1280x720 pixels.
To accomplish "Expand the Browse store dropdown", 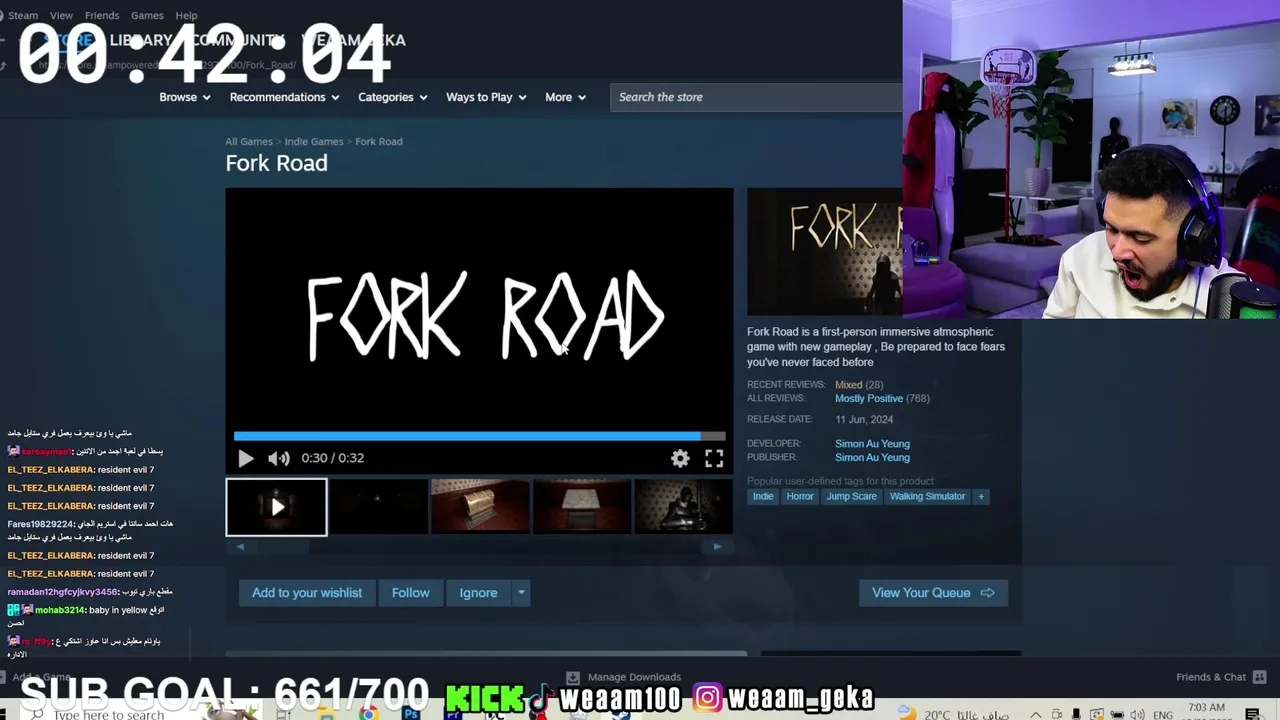I will point(185,97).
